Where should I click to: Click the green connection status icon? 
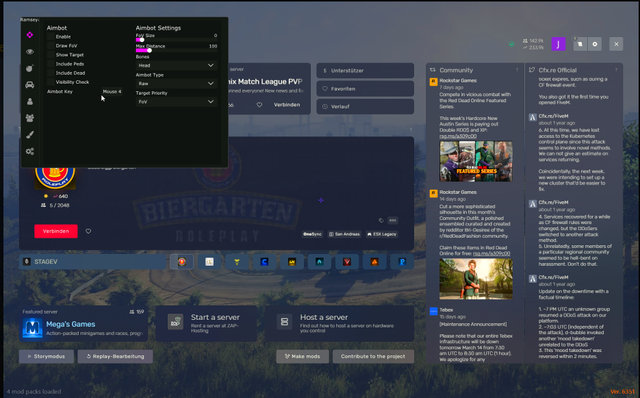coord(511,44)
